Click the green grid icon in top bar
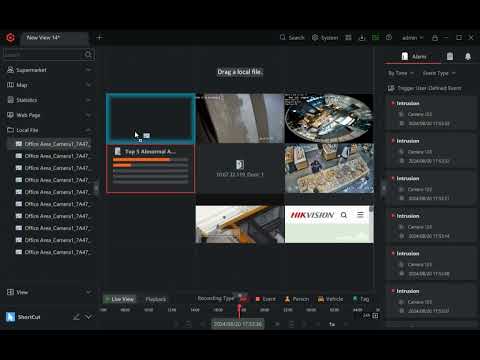 pos(375,37)
